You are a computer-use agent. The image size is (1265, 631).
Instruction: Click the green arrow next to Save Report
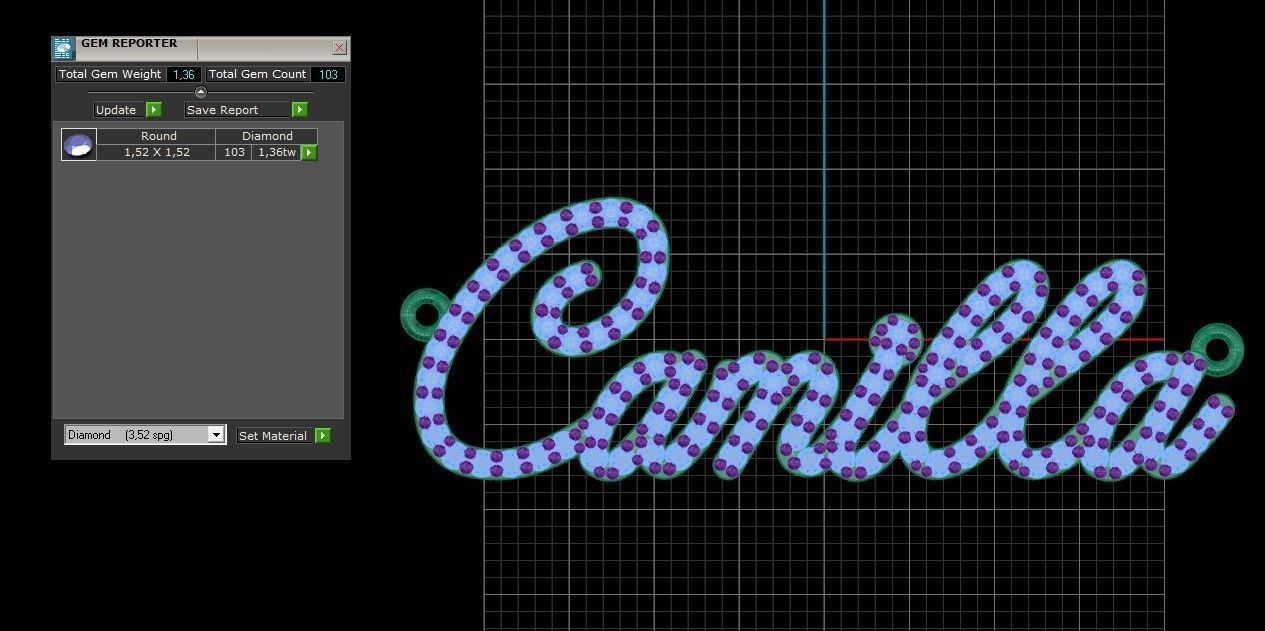click(300, 110)
